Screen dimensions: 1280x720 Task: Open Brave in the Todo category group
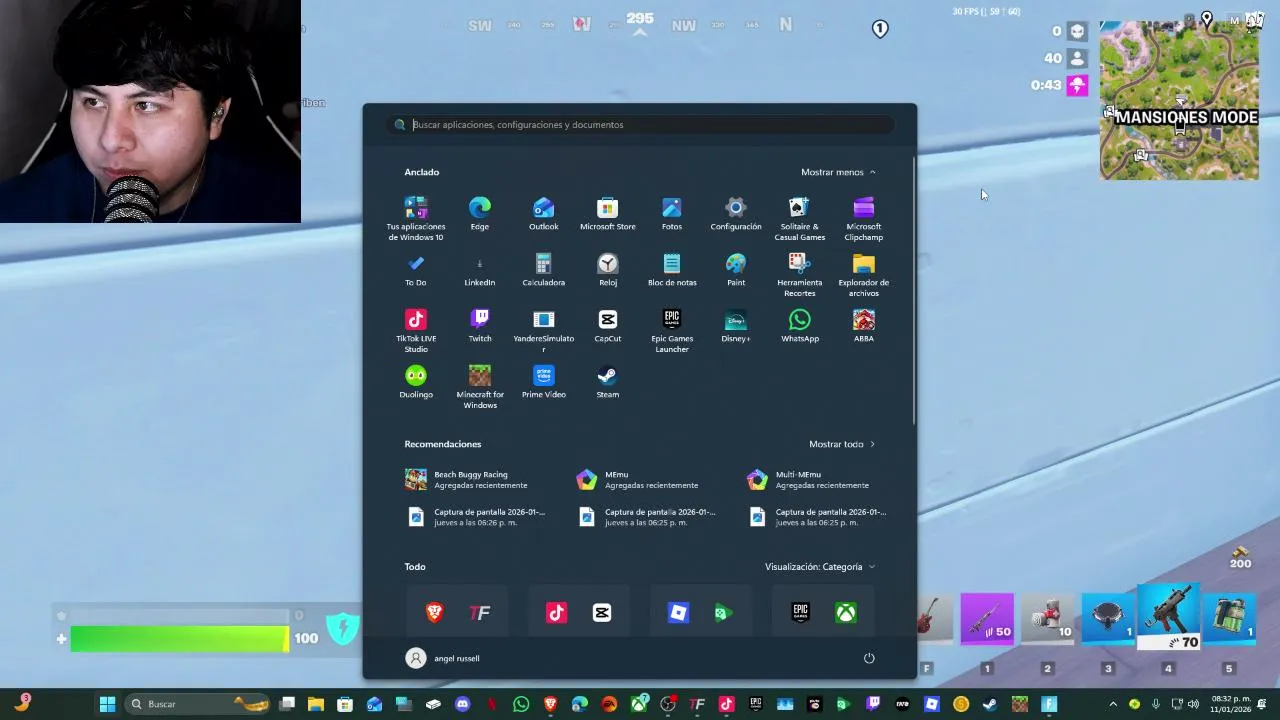tap(434, 613)
